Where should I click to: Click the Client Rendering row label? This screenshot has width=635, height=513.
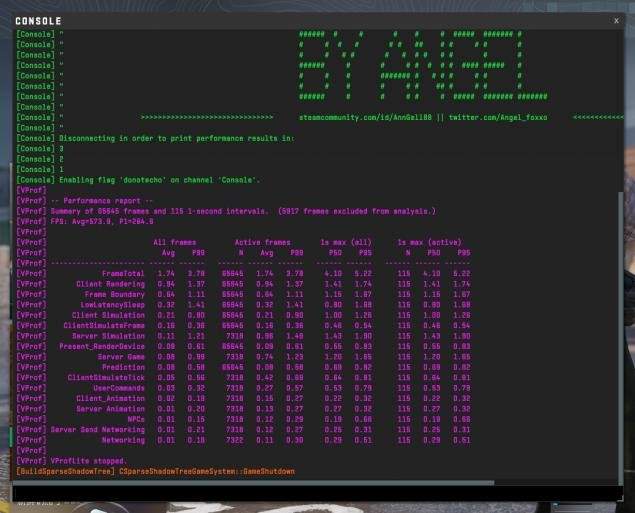tap(111, 284)
